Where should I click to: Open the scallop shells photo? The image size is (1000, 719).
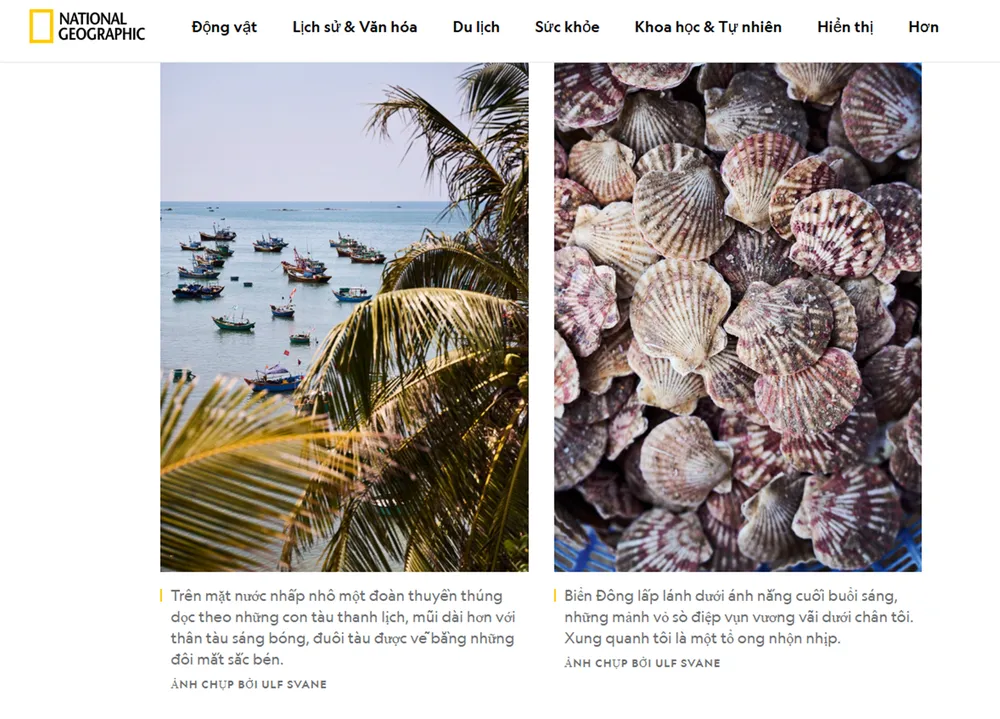coord(738,316)
